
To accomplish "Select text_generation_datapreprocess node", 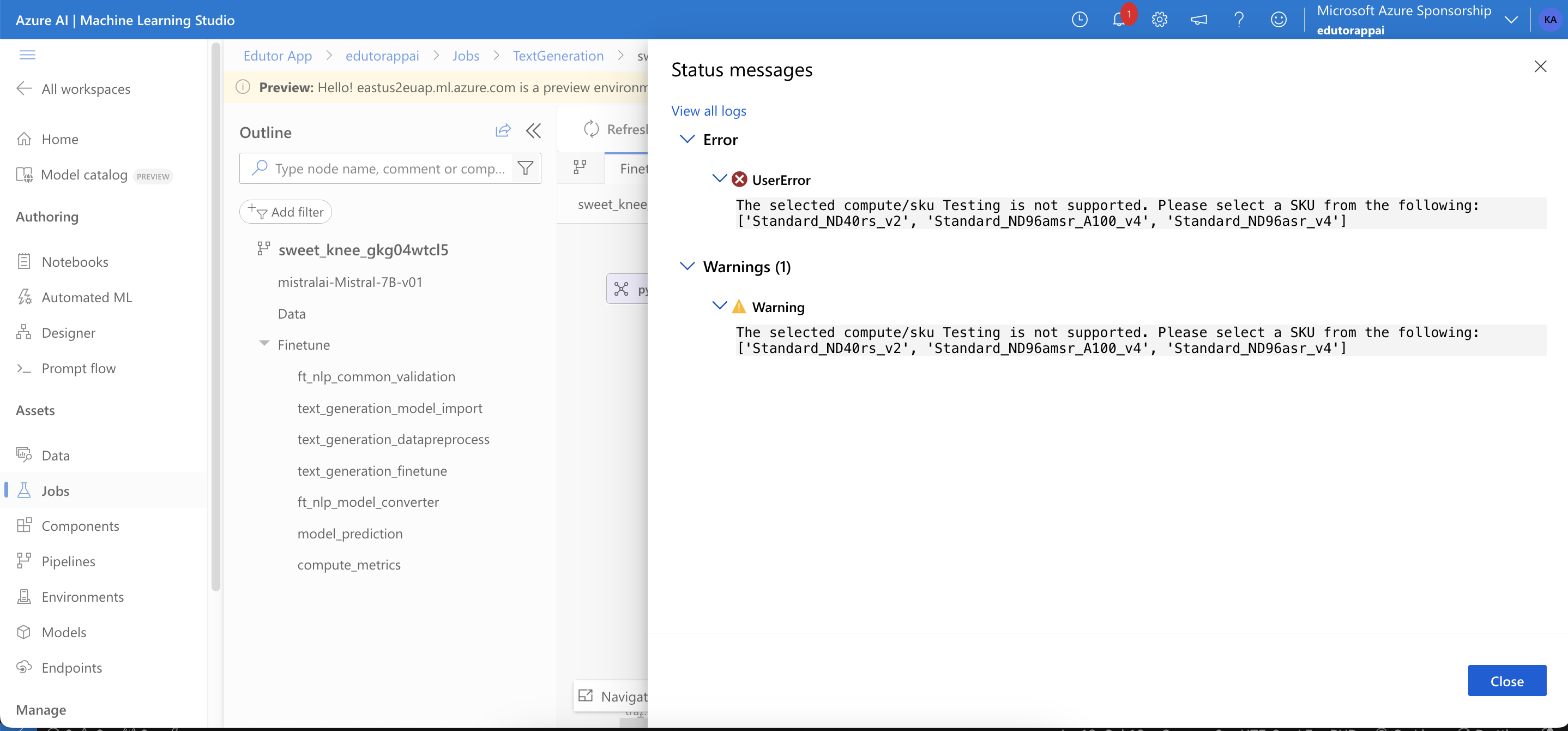I will pyautogui.click(x=393, y=439).
